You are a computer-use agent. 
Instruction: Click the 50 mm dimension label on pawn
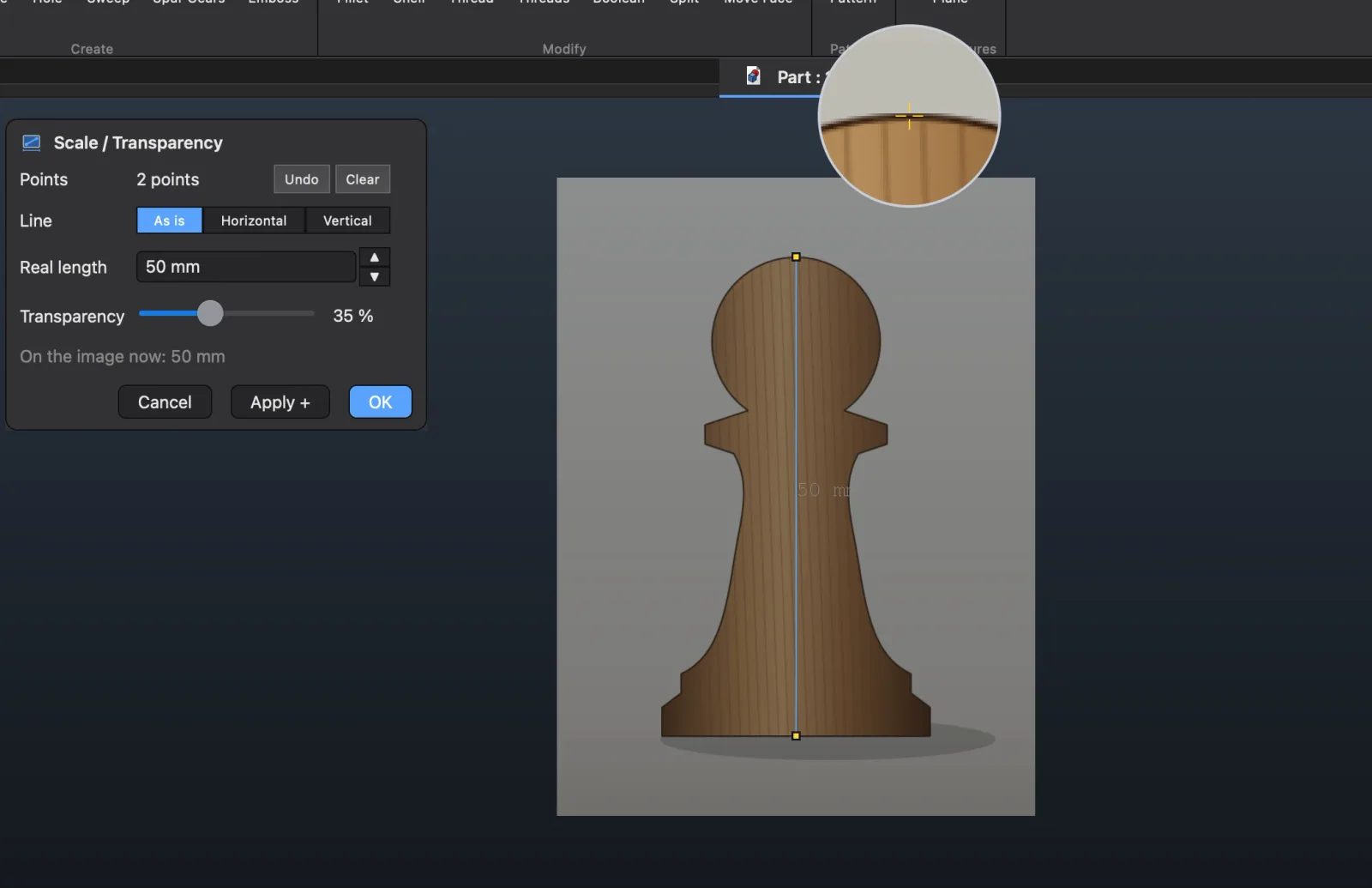pyautogui.click(x=824, y=490)
